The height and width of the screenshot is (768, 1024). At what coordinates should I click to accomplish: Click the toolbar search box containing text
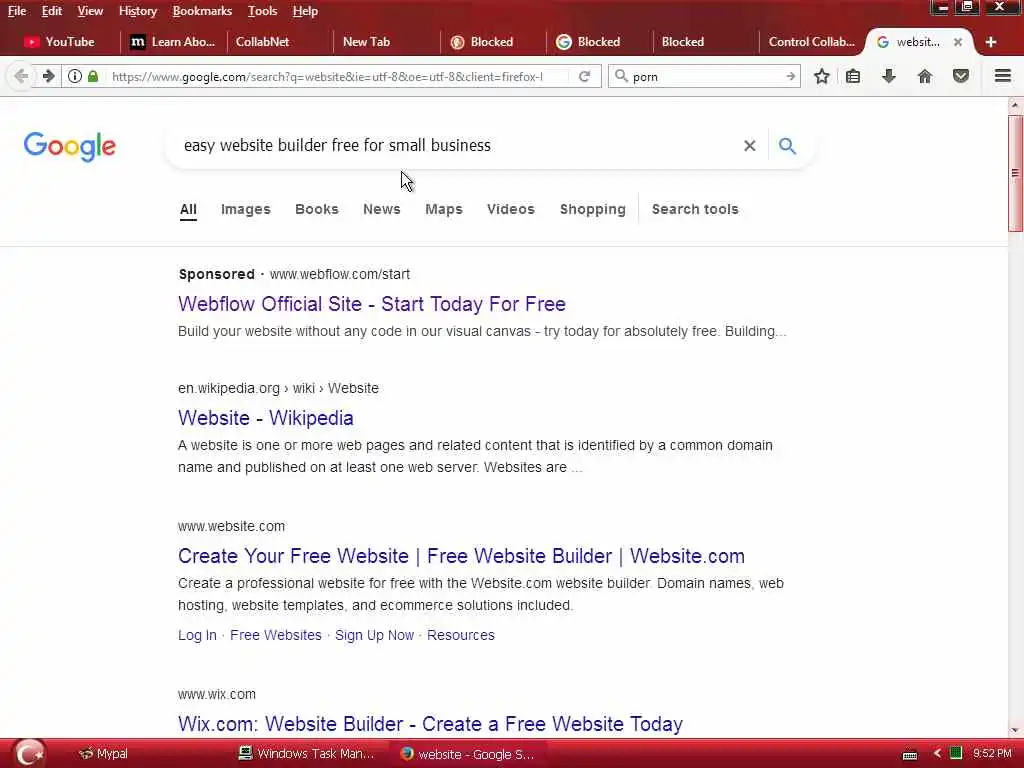point(705,76)
